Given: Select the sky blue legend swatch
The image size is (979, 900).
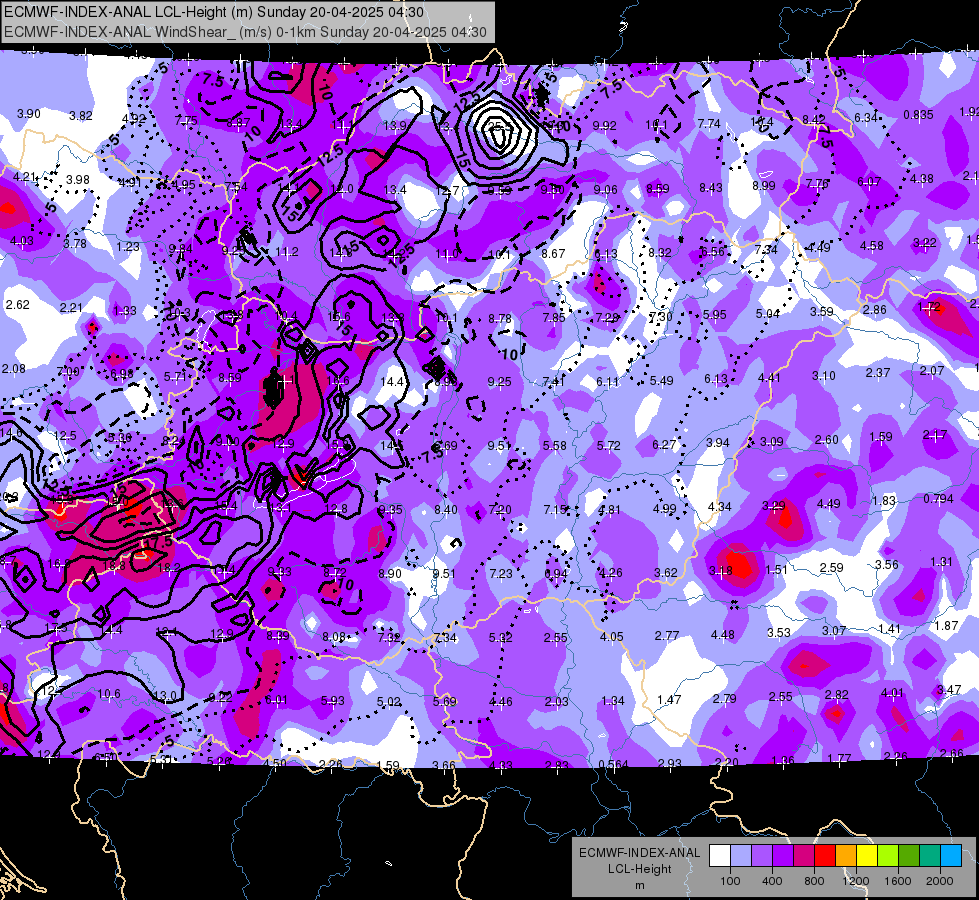Looking at the screenshot, I should pos(951,856).
